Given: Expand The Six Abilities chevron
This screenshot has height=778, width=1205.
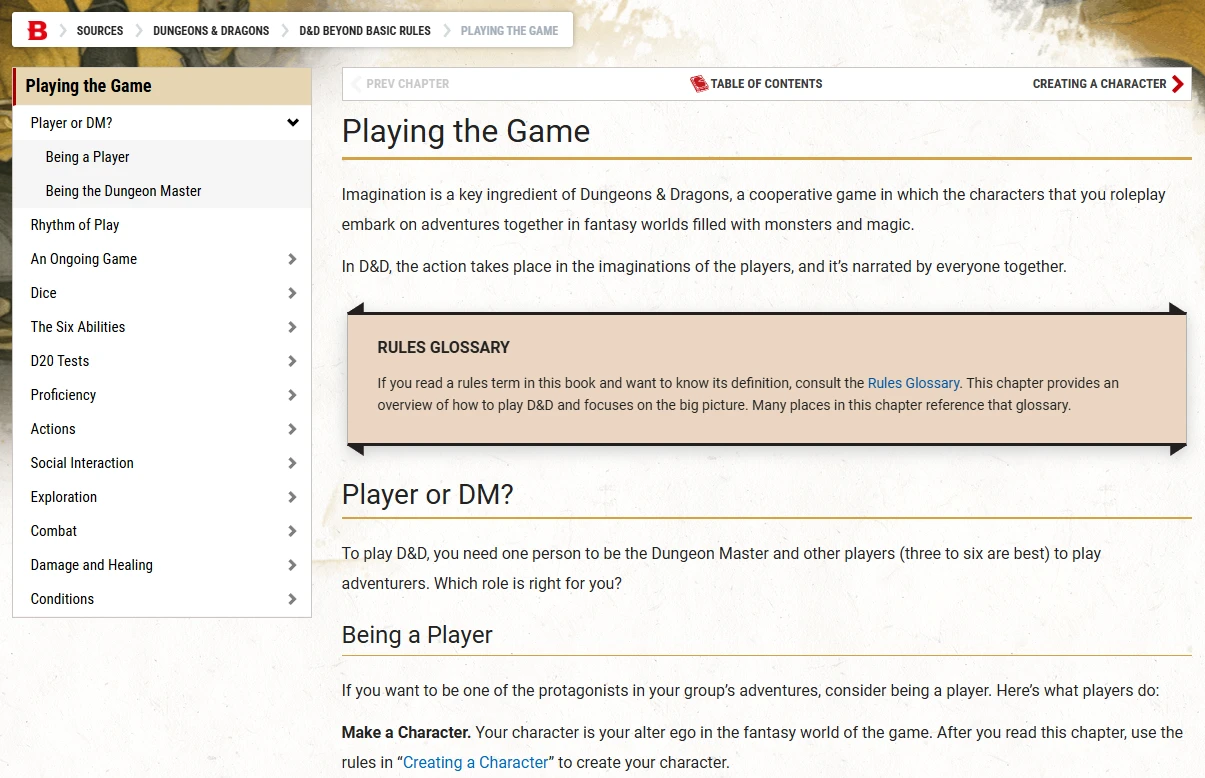Looking at the screenshot, I should point(292,327).
